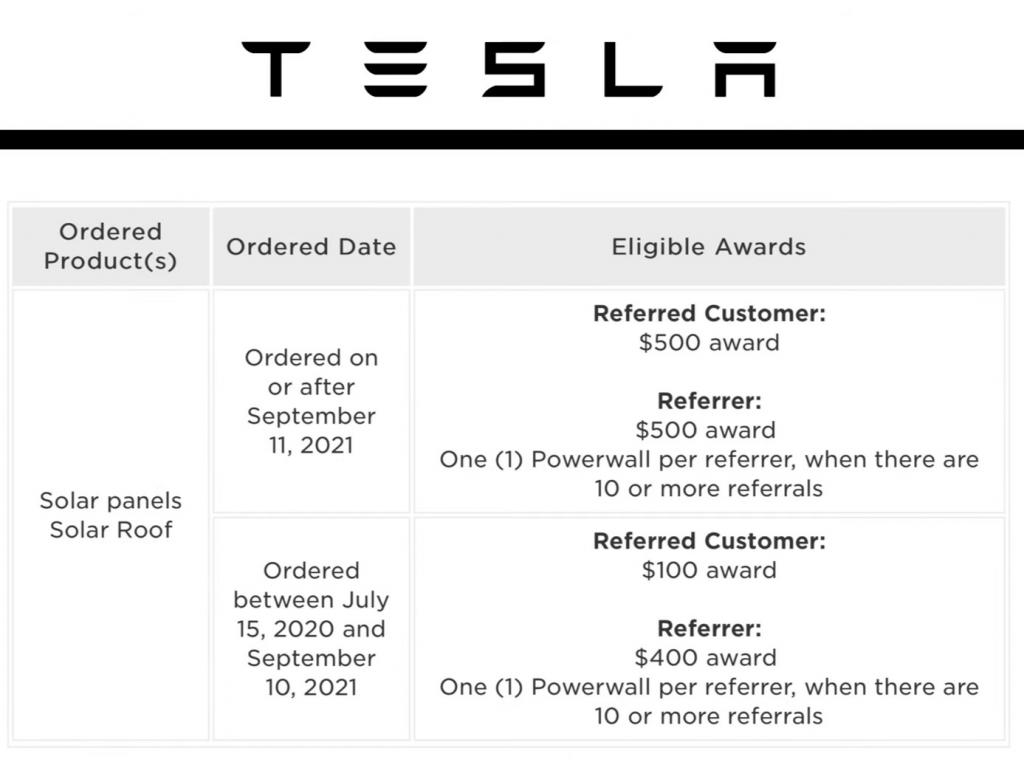Click the first Referred Customer: heading
Image resolution: width=1024 pixels, height=765 pixels.
(x=709, y=314)
